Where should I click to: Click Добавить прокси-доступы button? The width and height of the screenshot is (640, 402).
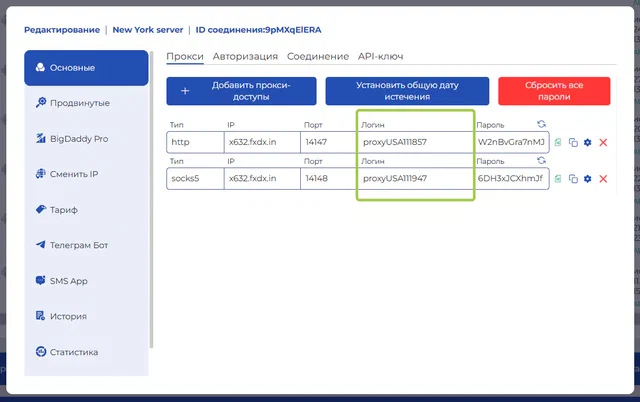coord(241,91)
